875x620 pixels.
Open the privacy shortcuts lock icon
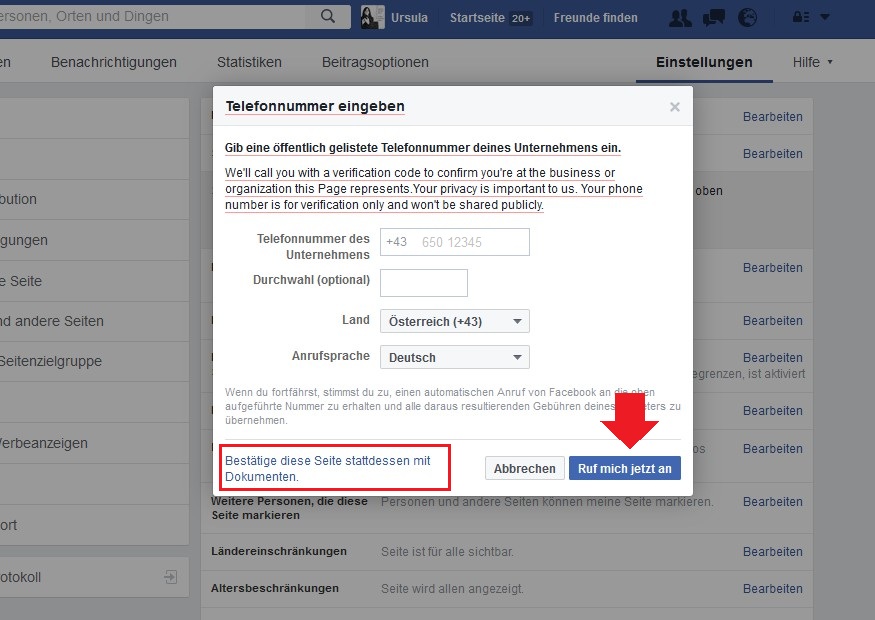tap(799, 17)
